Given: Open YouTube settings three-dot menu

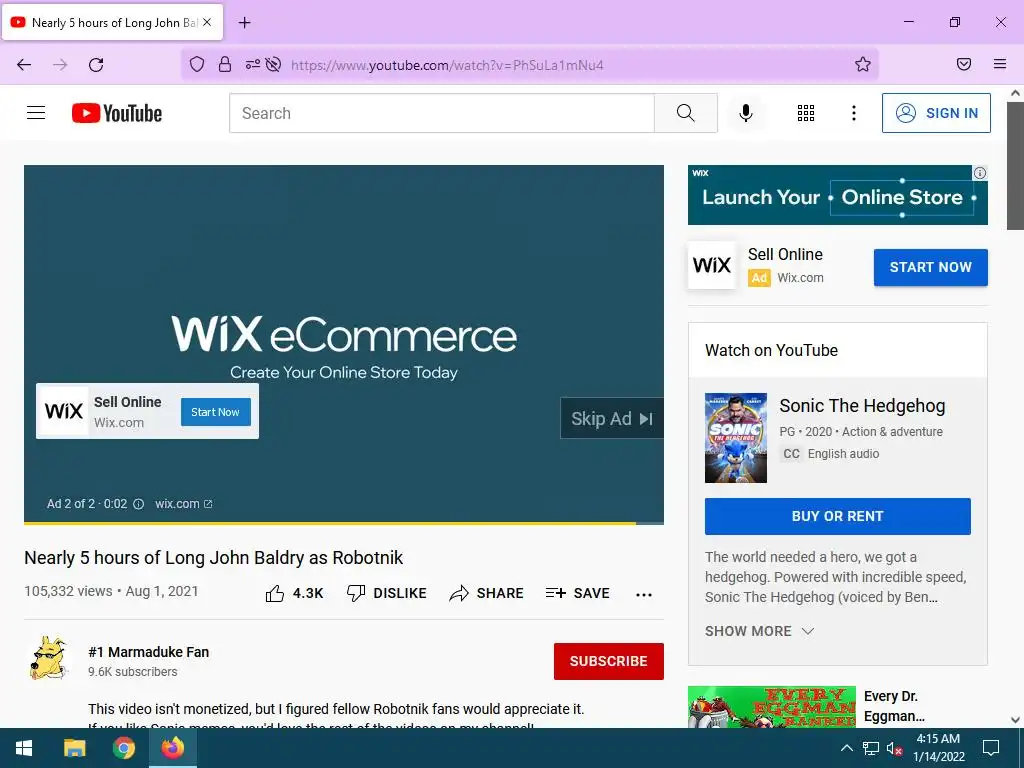Looking at the screenshot, I should pyautogui.click(x=854, y=113).
